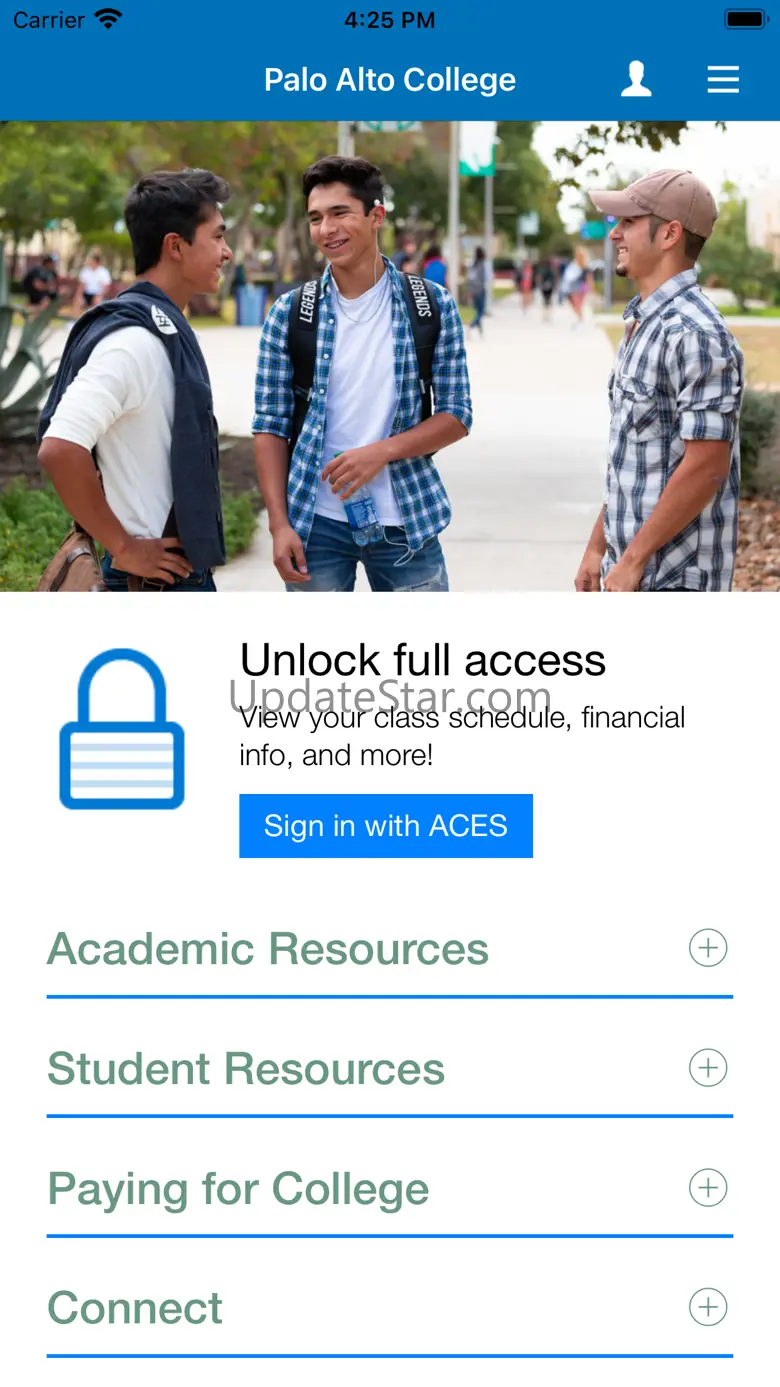Viewport: 780px width, 1387px height.
Task: Expand Academic Resources with plus icon
Action: [708, 948]
